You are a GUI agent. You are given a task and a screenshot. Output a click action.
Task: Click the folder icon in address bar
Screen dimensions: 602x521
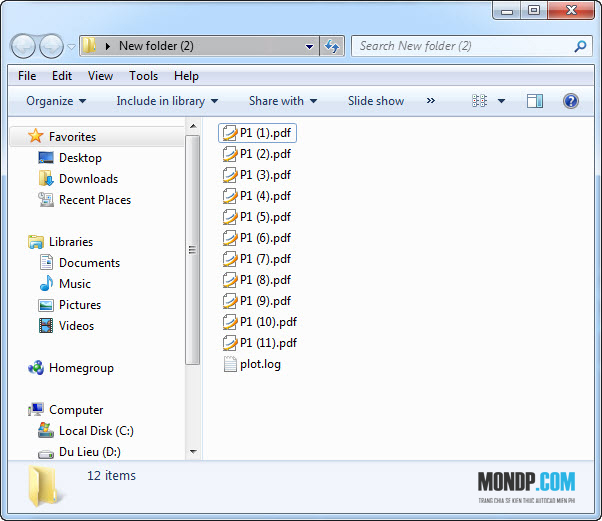(x=89, y=46)
